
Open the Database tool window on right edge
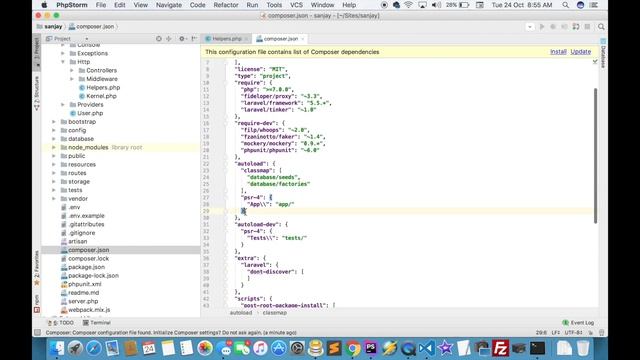603,53
